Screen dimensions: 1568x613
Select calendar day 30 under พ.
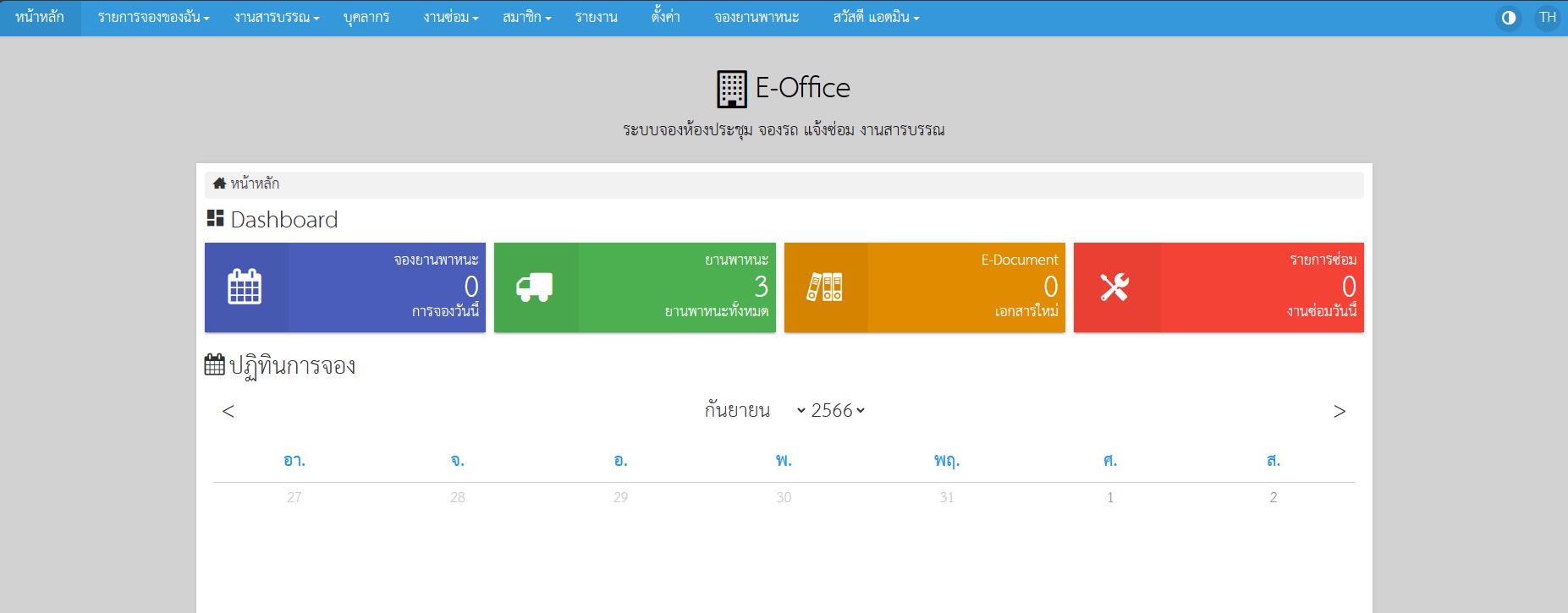point(784,497)
